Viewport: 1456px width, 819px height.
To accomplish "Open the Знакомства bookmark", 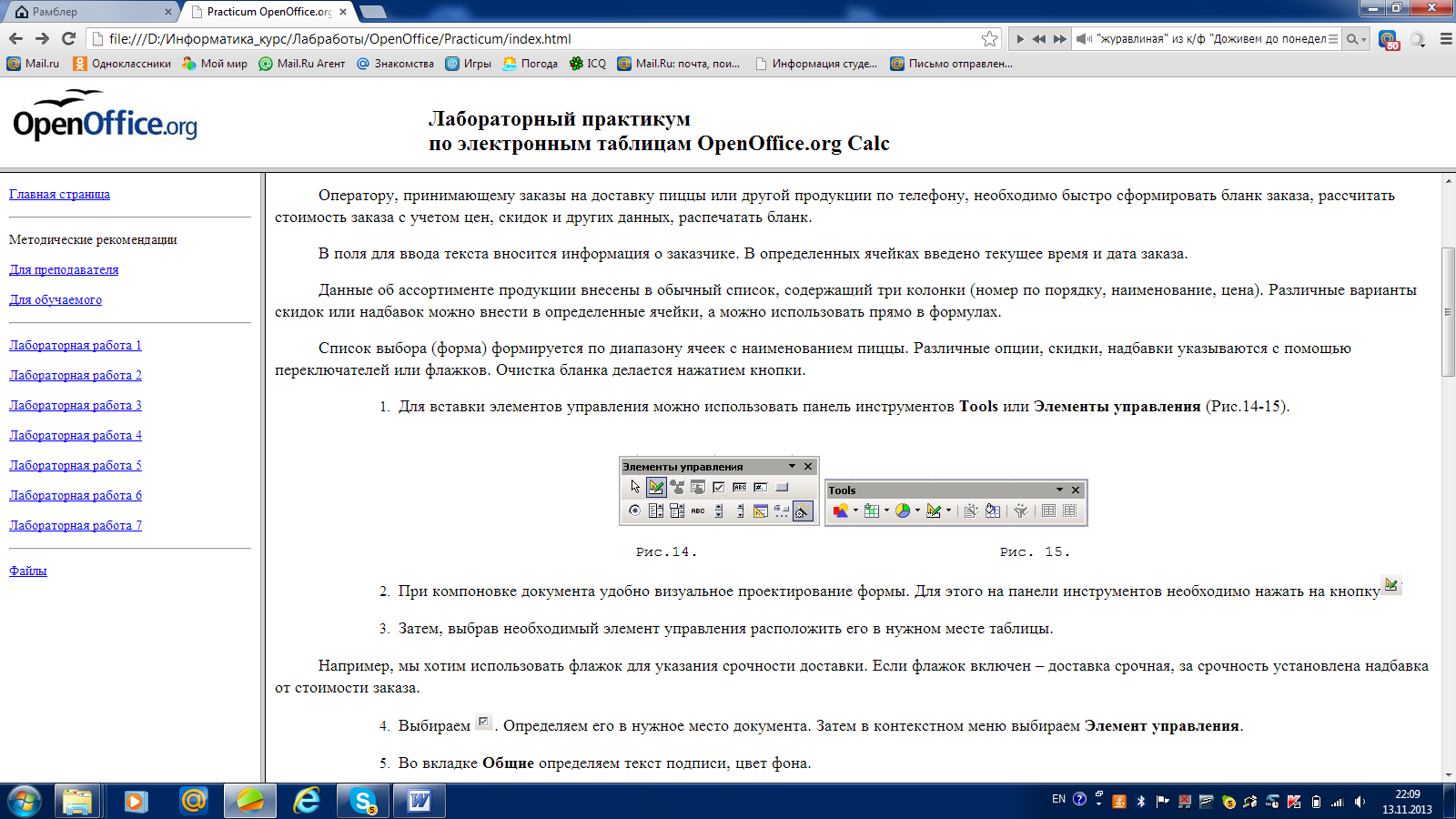I will (x=395, y=64).
